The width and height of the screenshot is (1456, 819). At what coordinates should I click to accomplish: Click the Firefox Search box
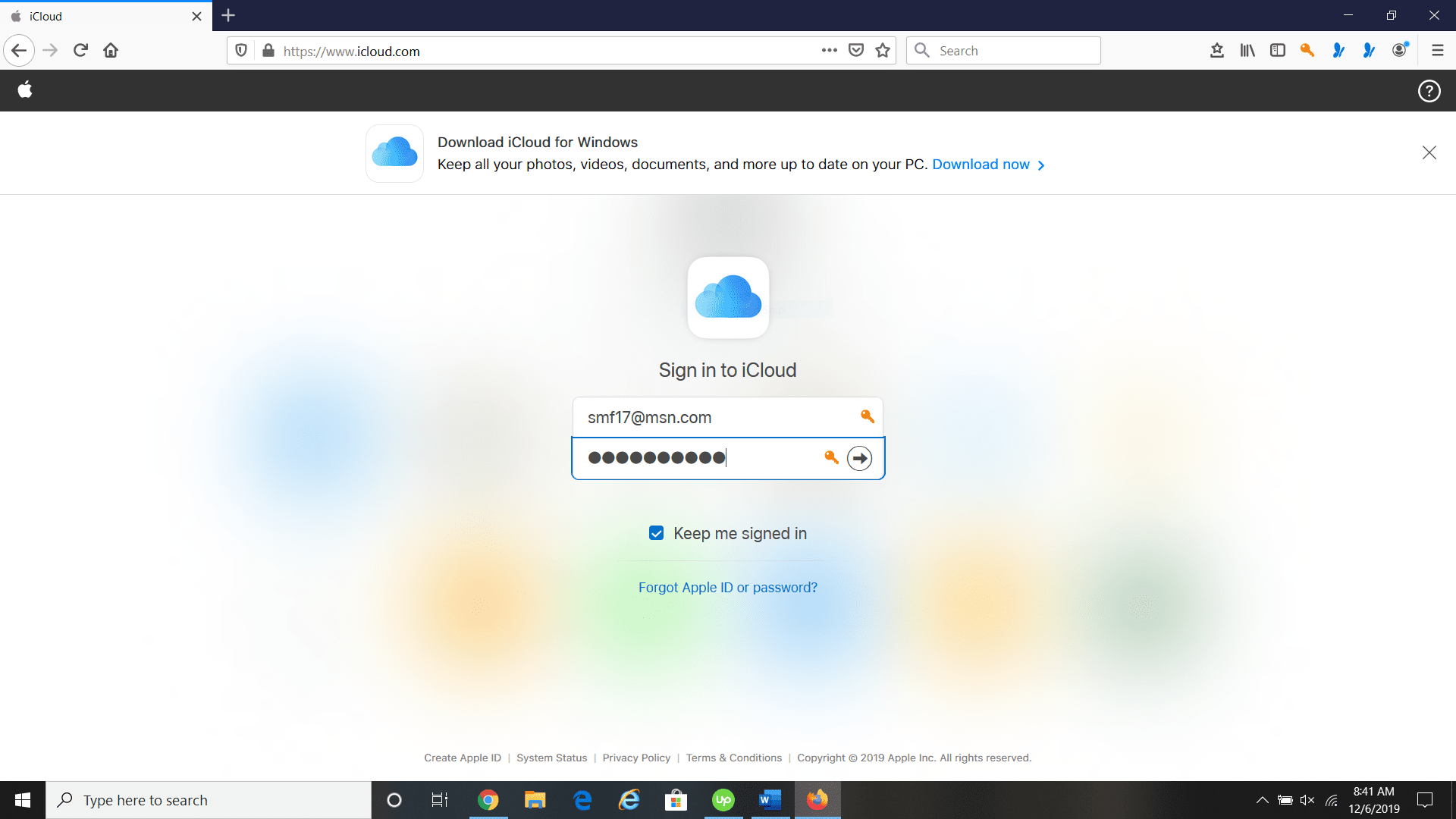tap(1003, 51)
